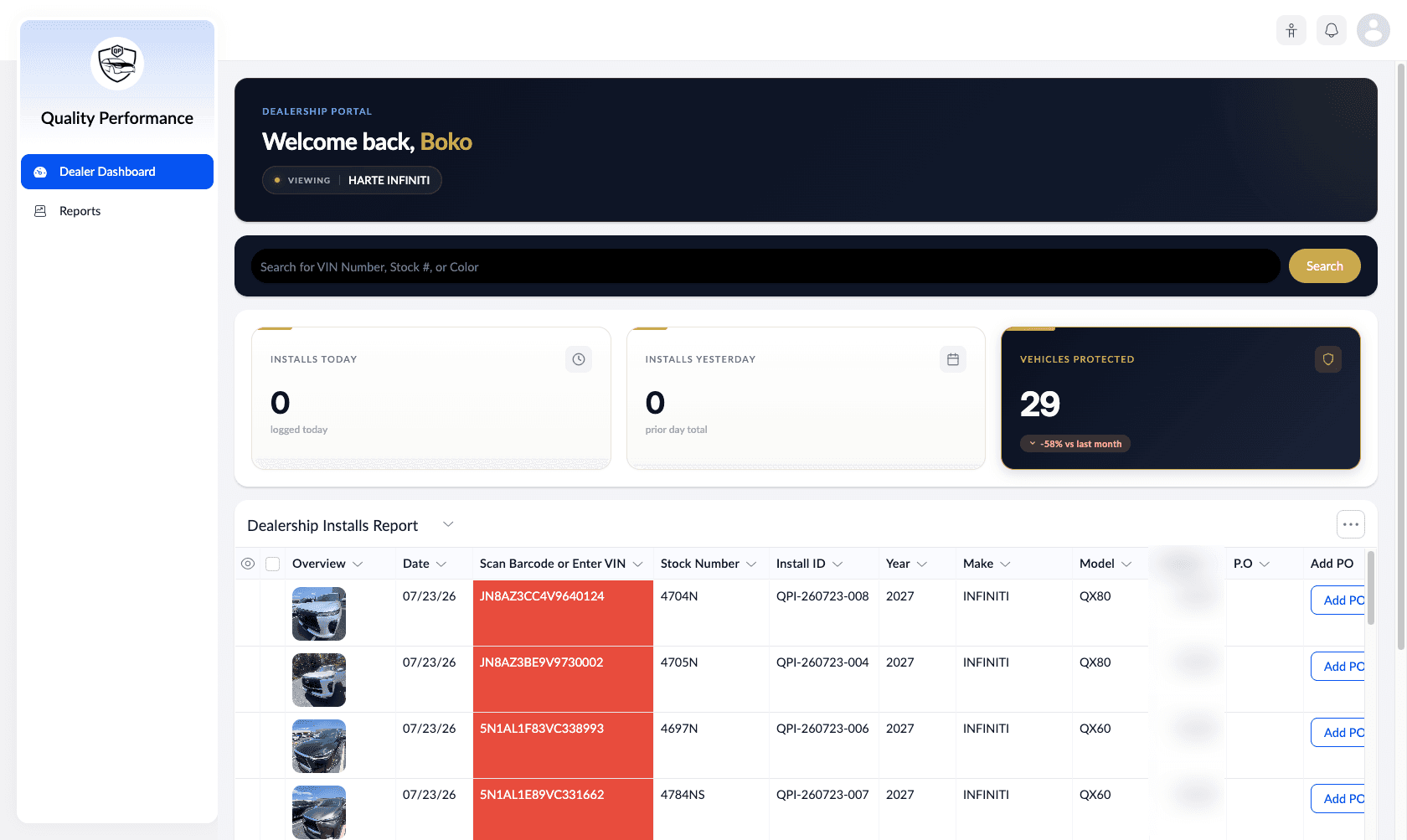Click VIN JN8AZ3BE9V9730002
This screenshot has height=840, width=1407.
pyautogui.click(x=541, y=662)
